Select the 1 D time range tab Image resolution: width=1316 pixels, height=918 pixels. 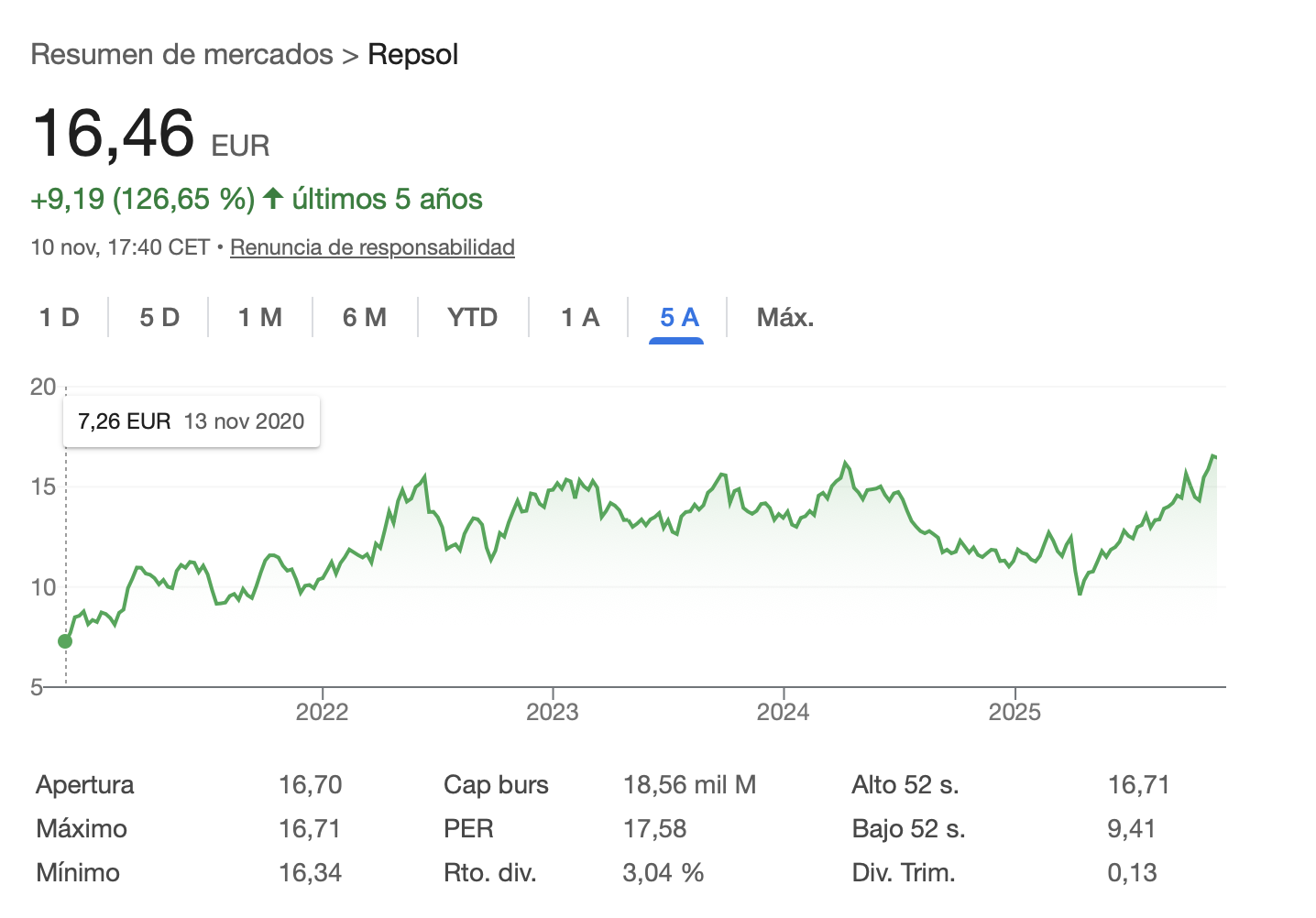60,318
